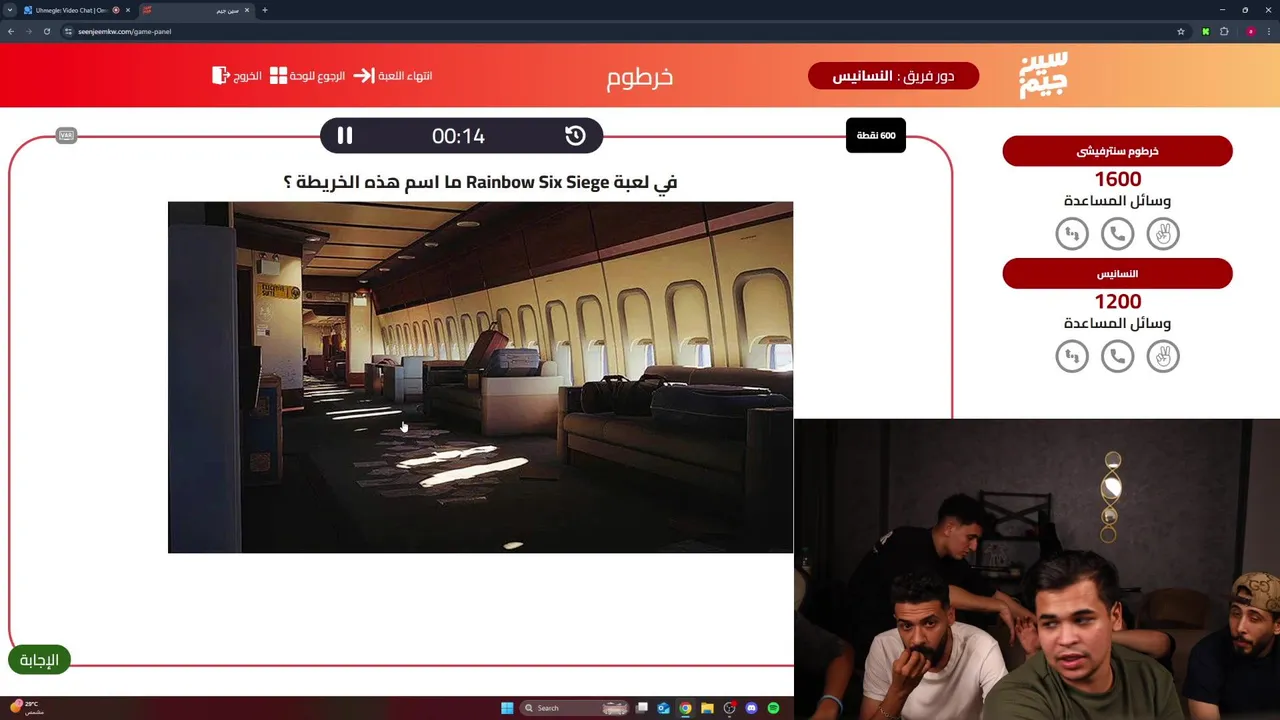Reveal the answer with green الإجابة button
The height and width of the screenshot is (720, 1280).
tap(40, 660)
